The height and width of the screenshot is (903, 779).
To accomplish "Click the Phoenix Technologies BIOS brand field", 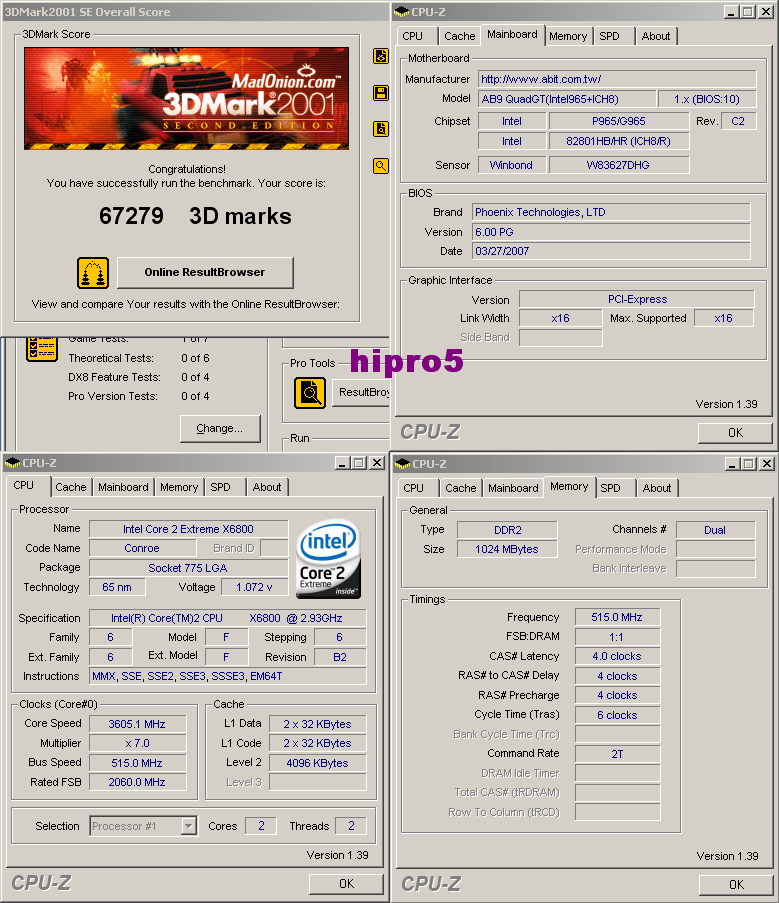I will coord(611,212).
